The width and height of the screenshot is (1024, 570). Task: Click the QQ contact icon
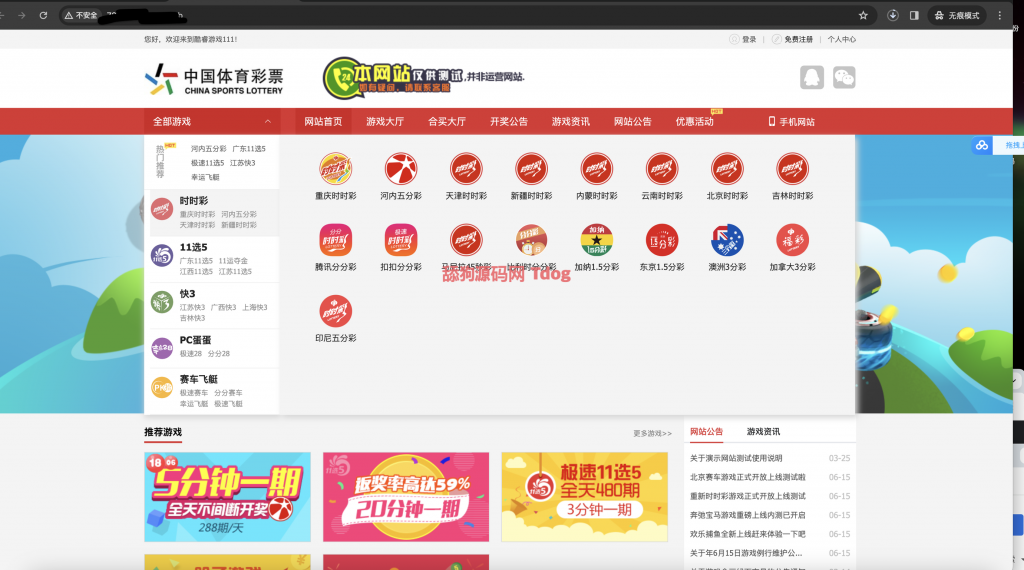point(811,77)
